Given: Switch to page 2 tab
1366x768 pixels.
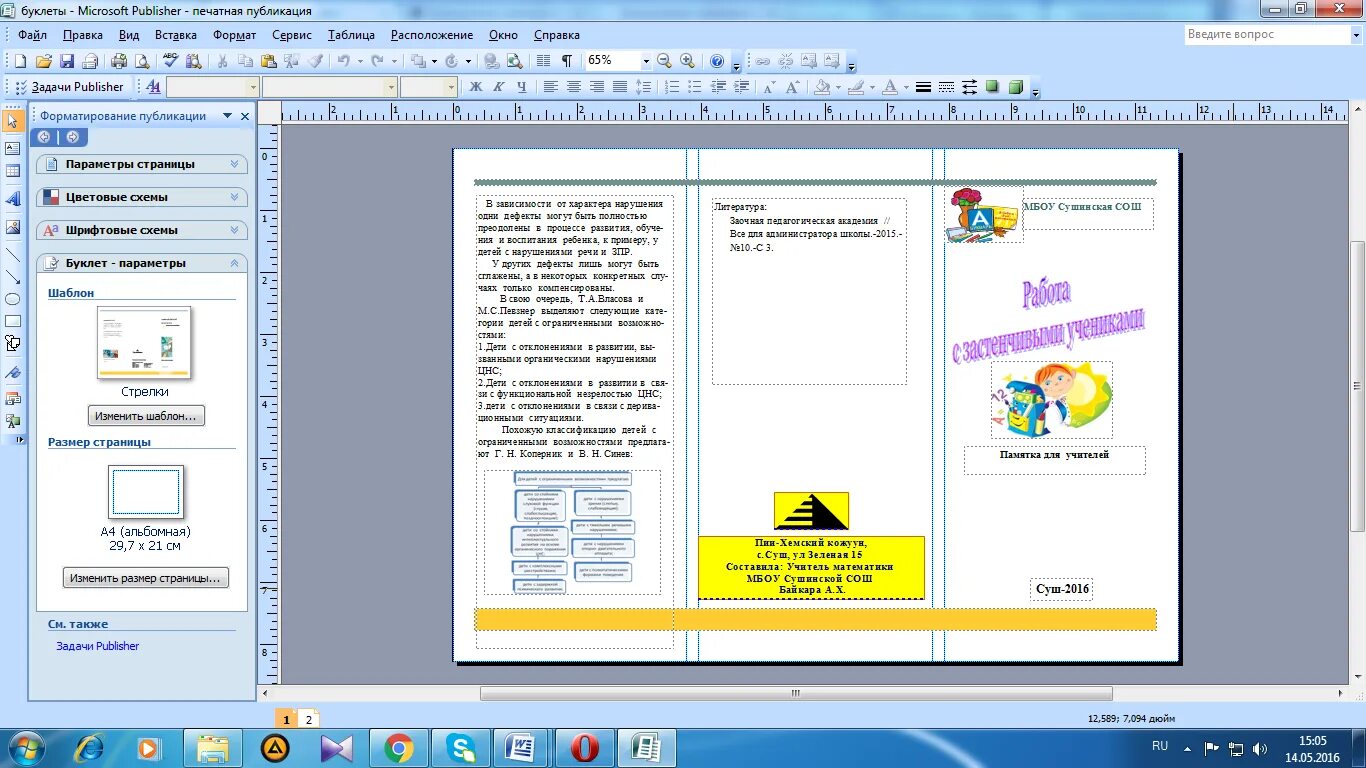Looking at the screenshot, I should [309, 719].
